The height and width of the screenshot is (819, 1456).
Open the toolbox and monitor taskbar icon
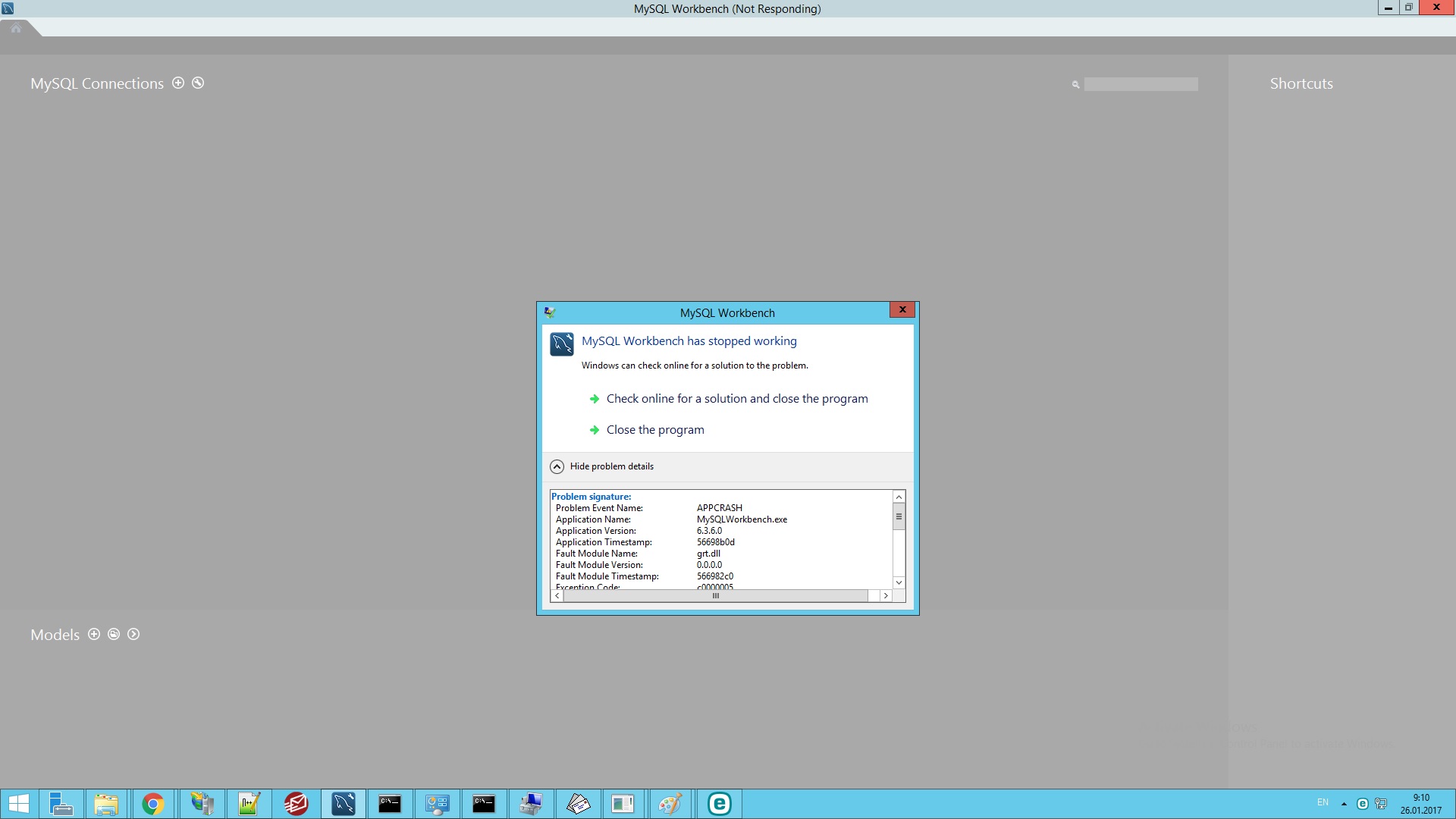pyautogui.click(x=531, y=804)
